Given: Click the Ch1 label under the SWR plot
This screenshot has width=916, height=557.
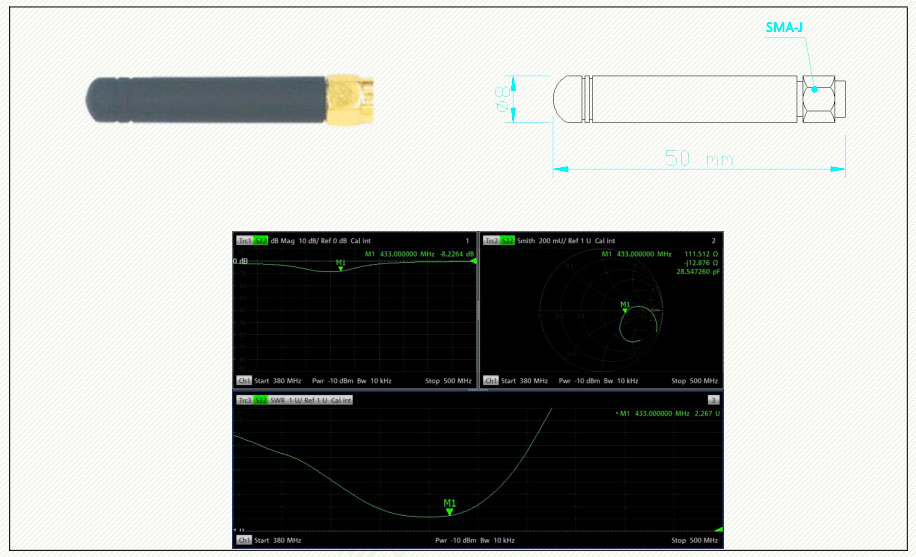Looking at the screenshot, I should 243,540.
